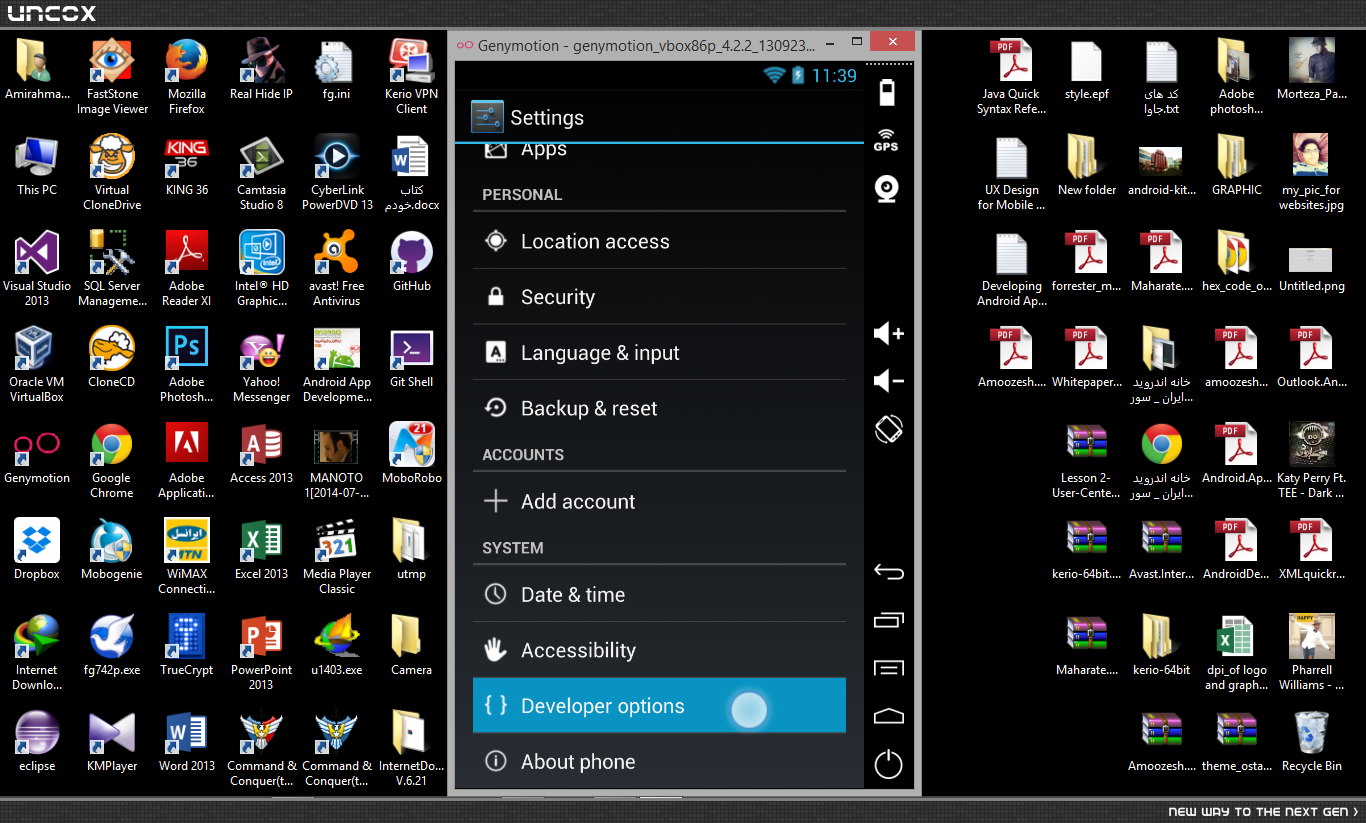
Task: Select the Oracle VM VirtualBox icon
Action: coord(37,365)
